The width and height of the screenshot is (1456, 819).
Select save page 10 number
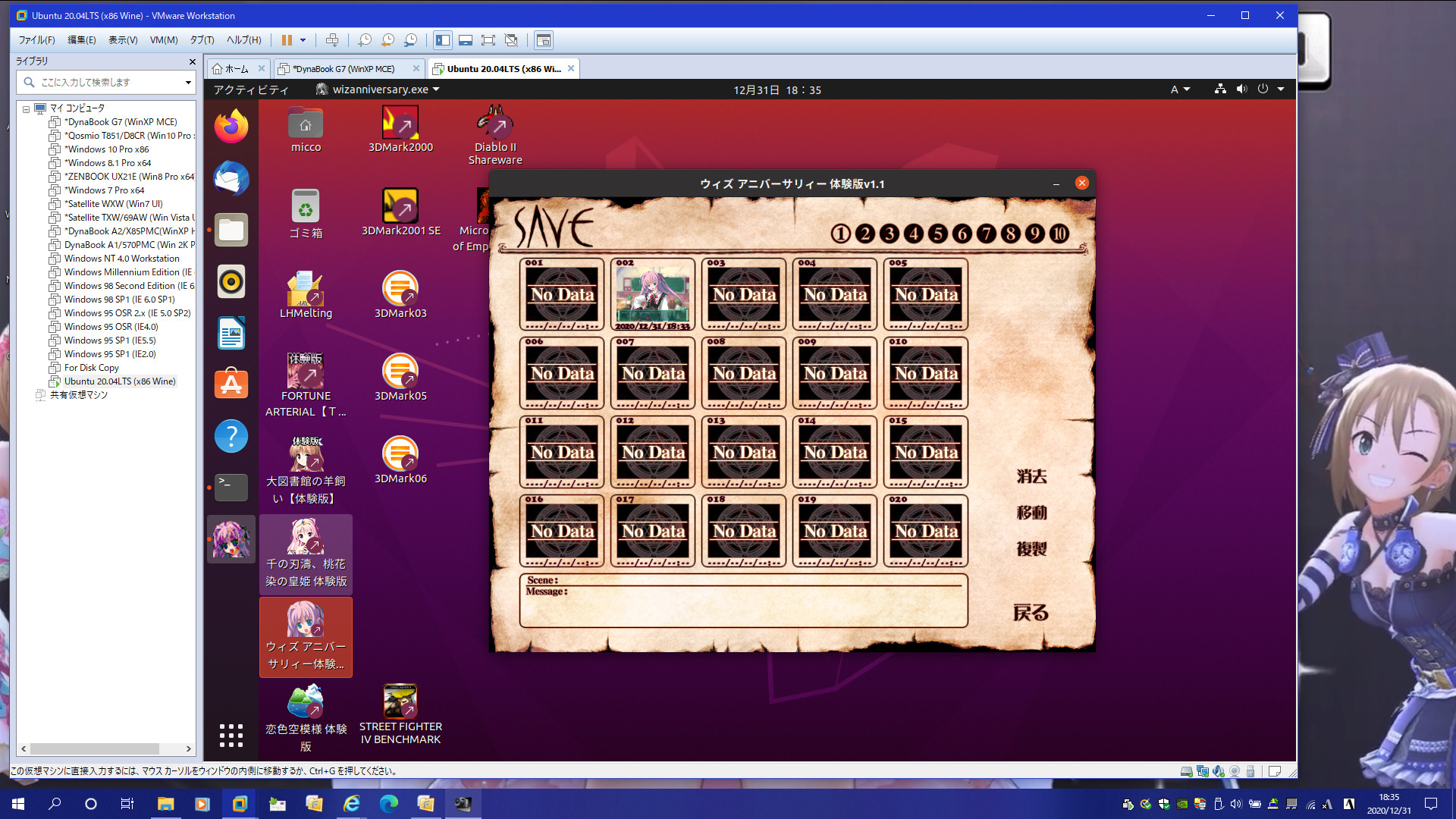[1059, 234]
